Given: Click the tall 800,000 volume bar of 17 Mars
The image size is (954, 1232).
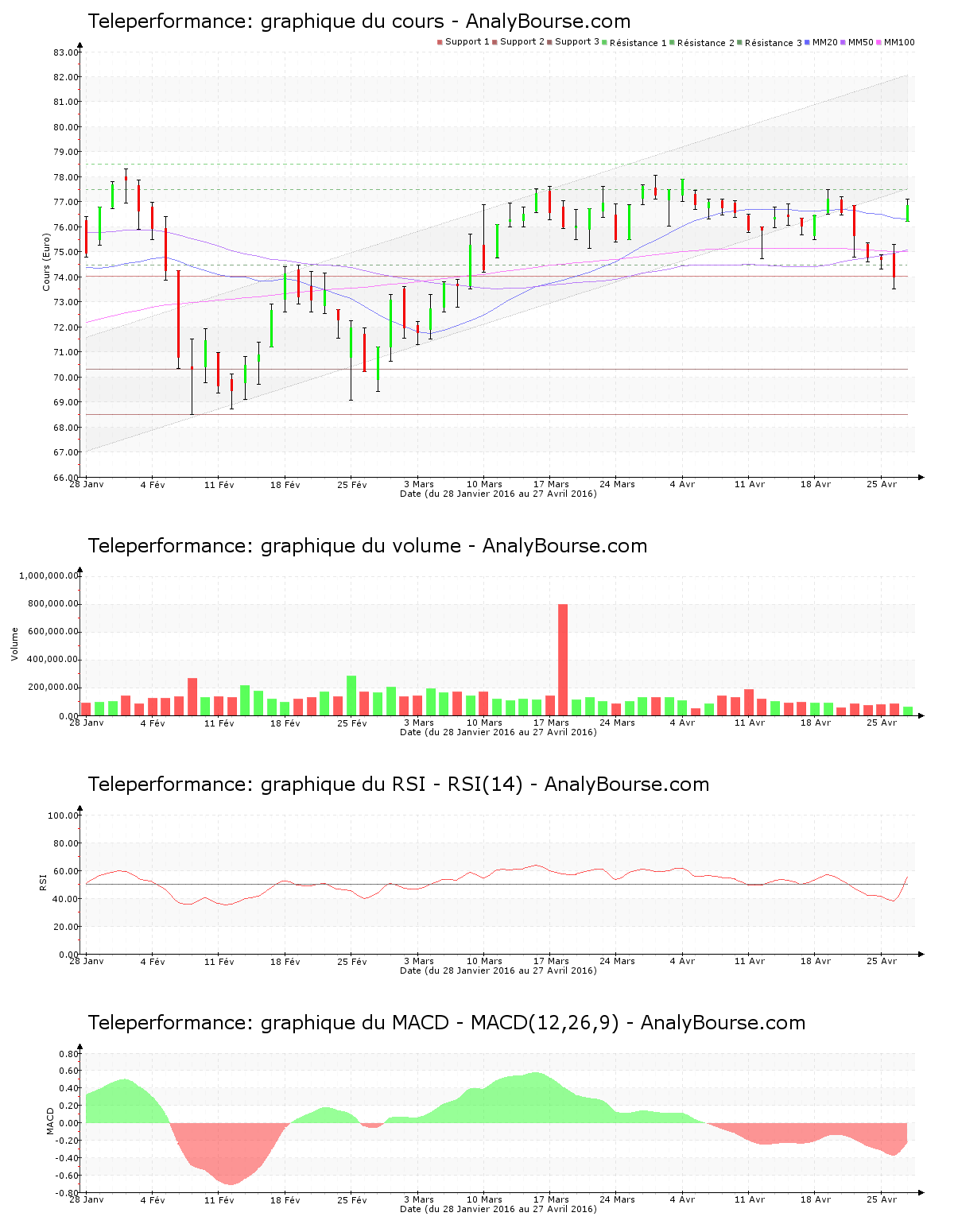Looking at the screenshot, I should pyautogui.click(x=563, y=660).
